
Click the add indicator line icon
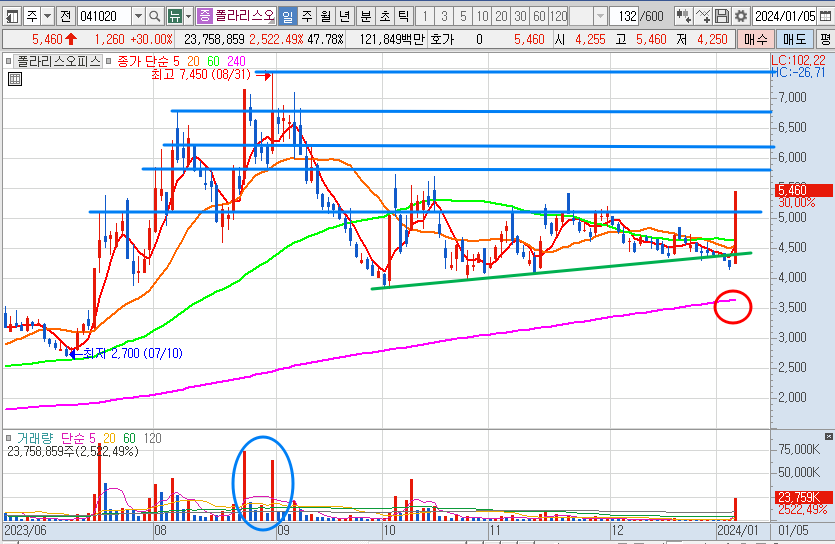point(703,16)
